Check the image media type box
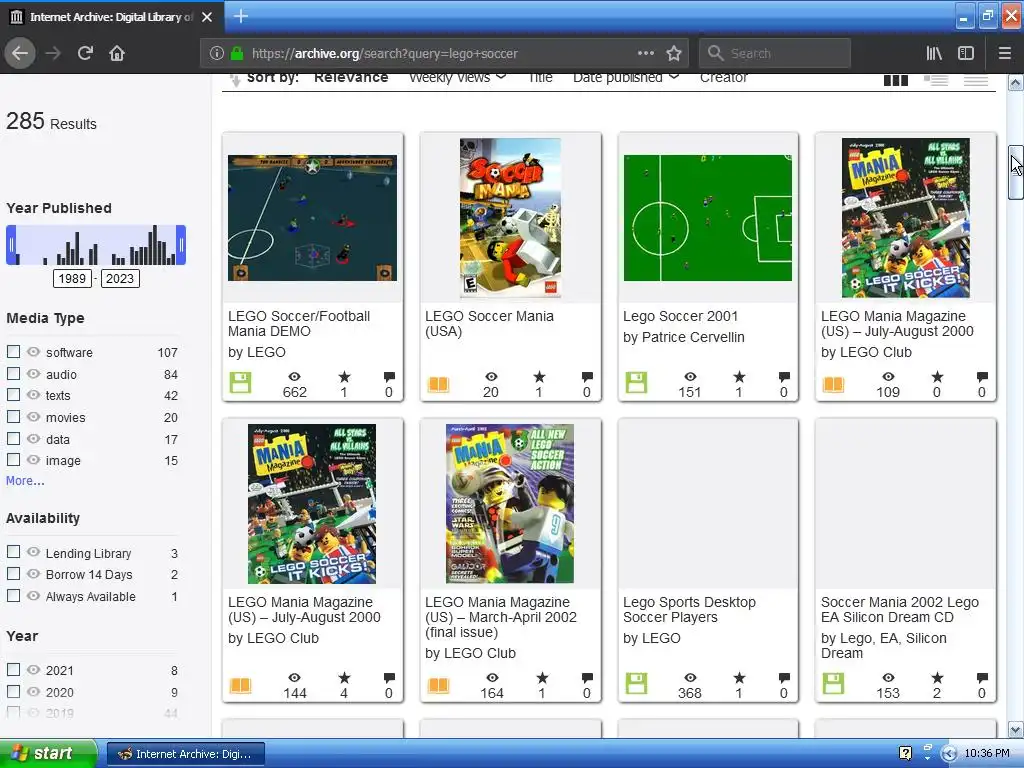The image size is (1024, 768). pyautogui.click(x=13, y=460)
